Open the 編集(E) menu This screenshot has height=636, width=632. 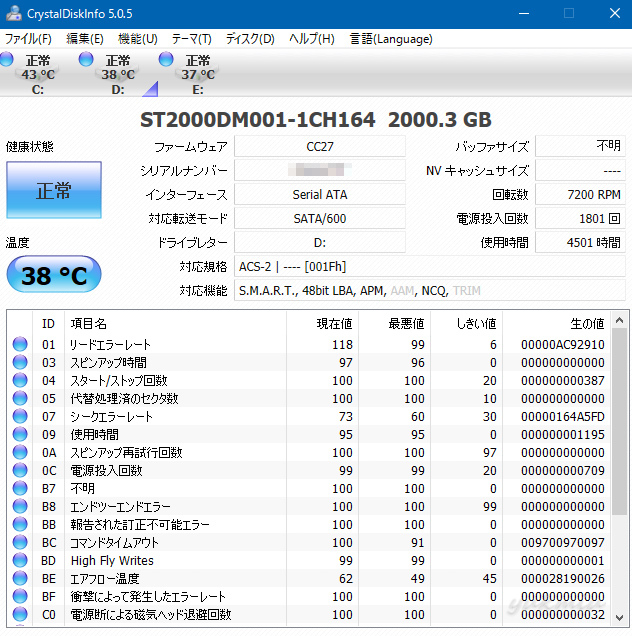[85, 39]
